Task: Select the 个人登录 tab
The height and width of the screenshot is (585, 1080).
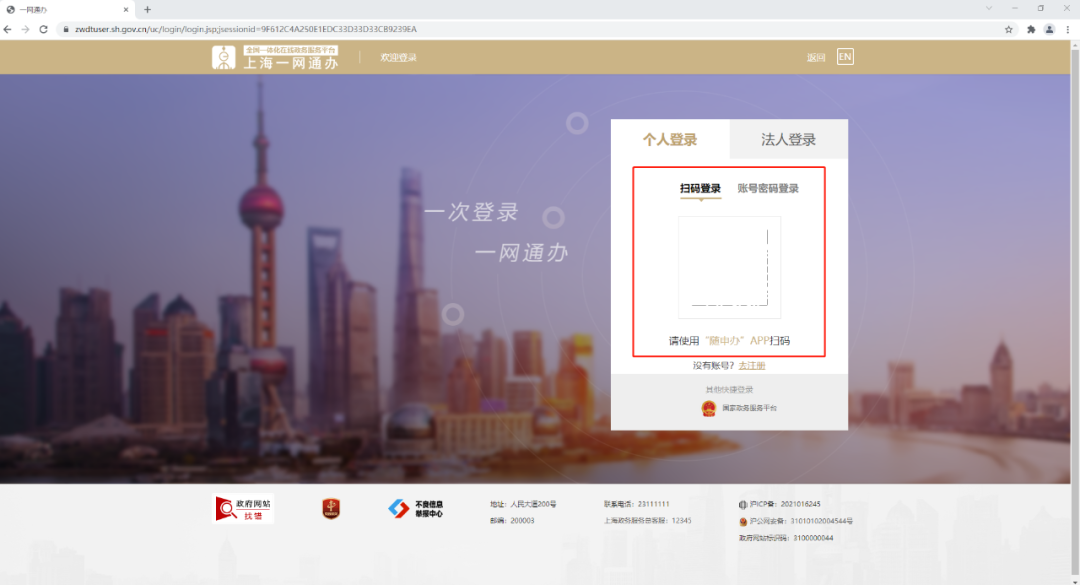Action: 670,139
